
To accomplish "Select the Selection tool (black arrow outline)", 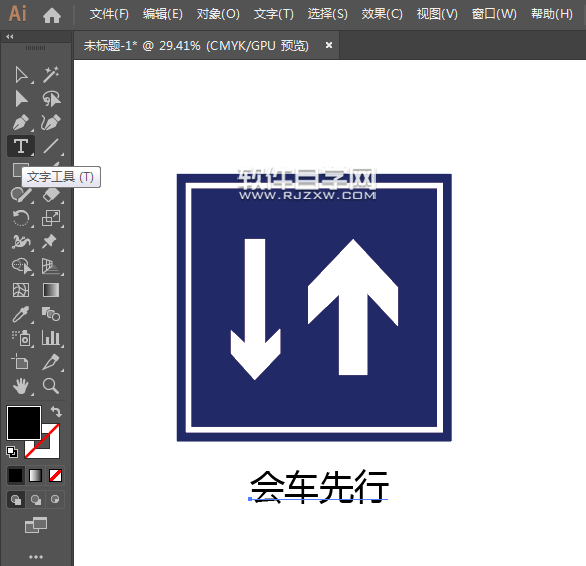I will (21, 75).
